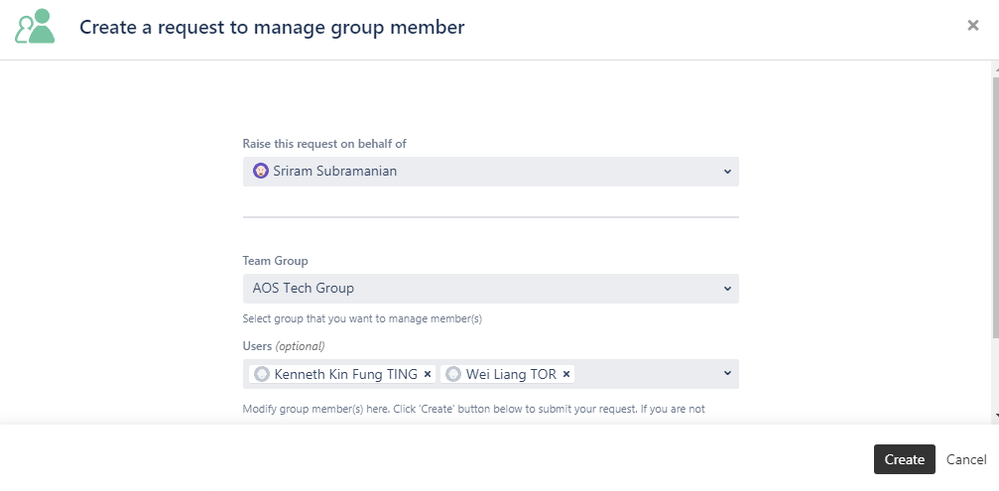Click the scrollbar up arrow
The image size is (999, 491).
[995, 68]
